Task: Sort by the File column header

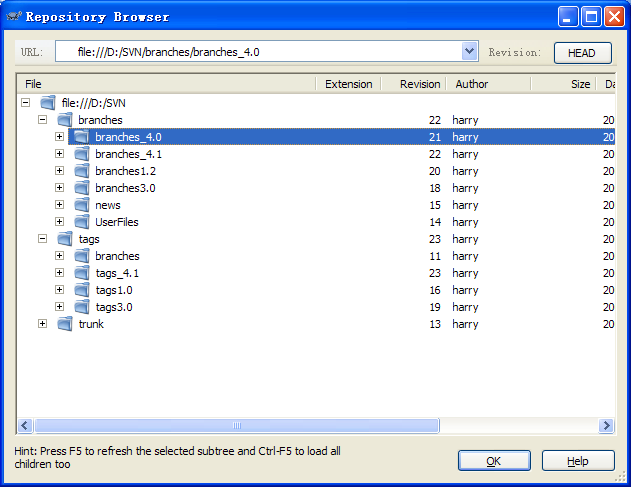Action: tap(166, 84)
